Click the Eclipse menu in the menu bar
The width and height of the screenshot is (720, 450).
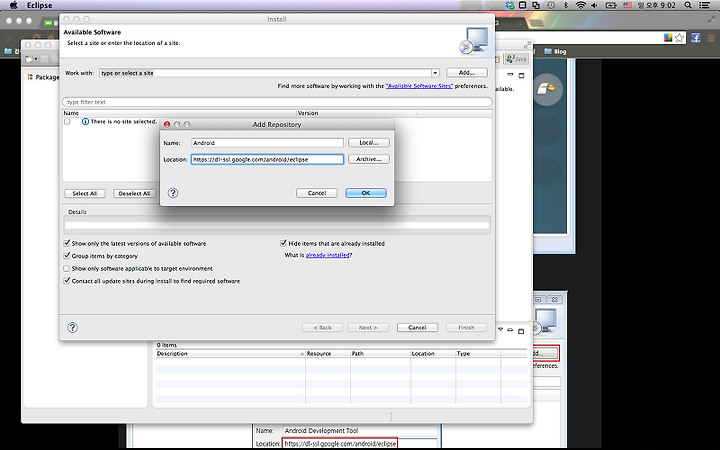point(39,6)
